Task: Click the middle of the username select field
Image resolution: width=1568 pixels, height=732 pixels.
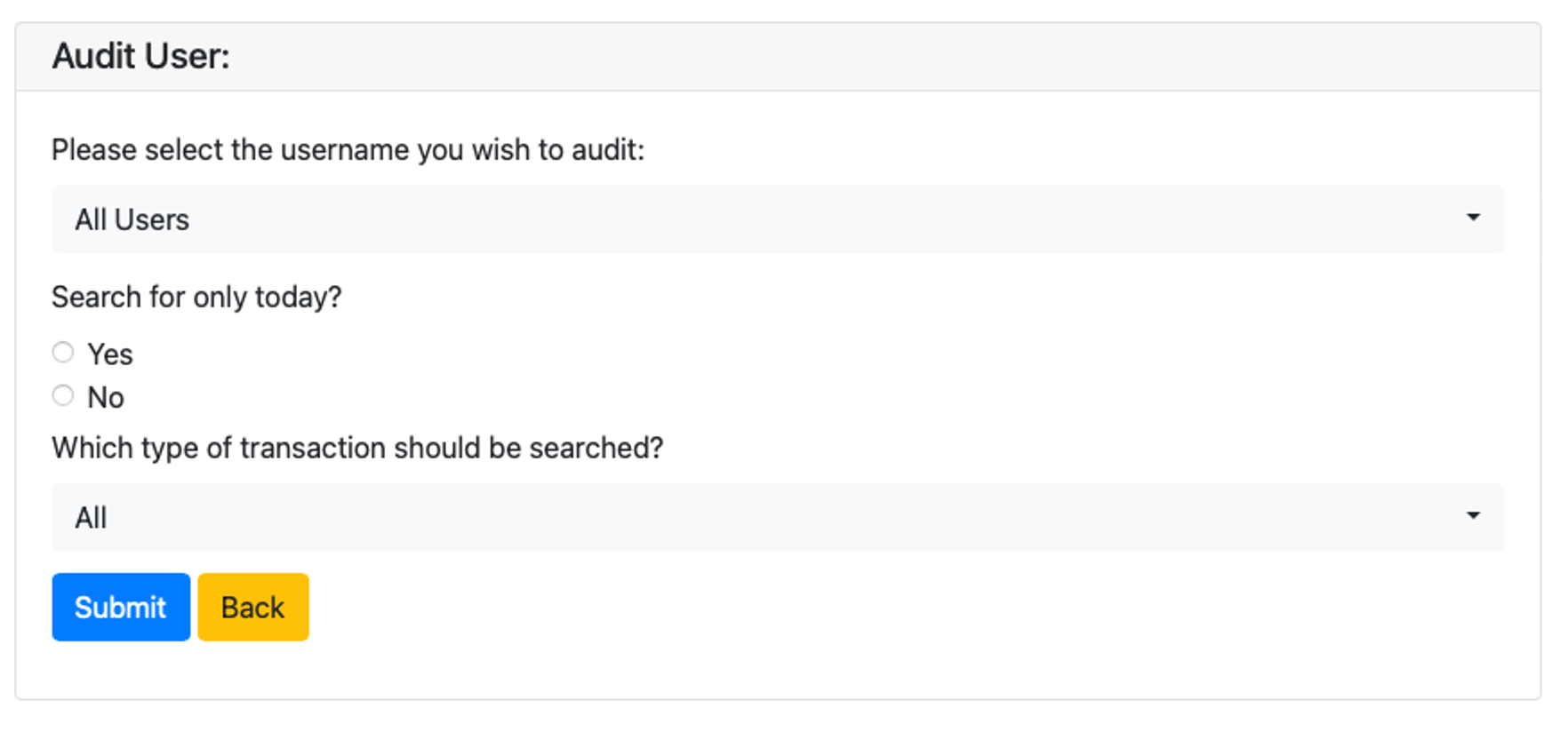Action: point(777,219)
